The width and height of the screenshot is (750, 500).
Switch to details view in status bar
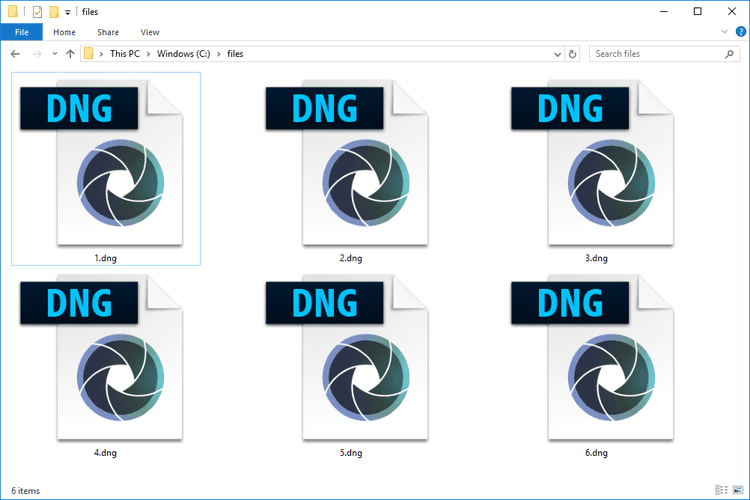[721, 490]
